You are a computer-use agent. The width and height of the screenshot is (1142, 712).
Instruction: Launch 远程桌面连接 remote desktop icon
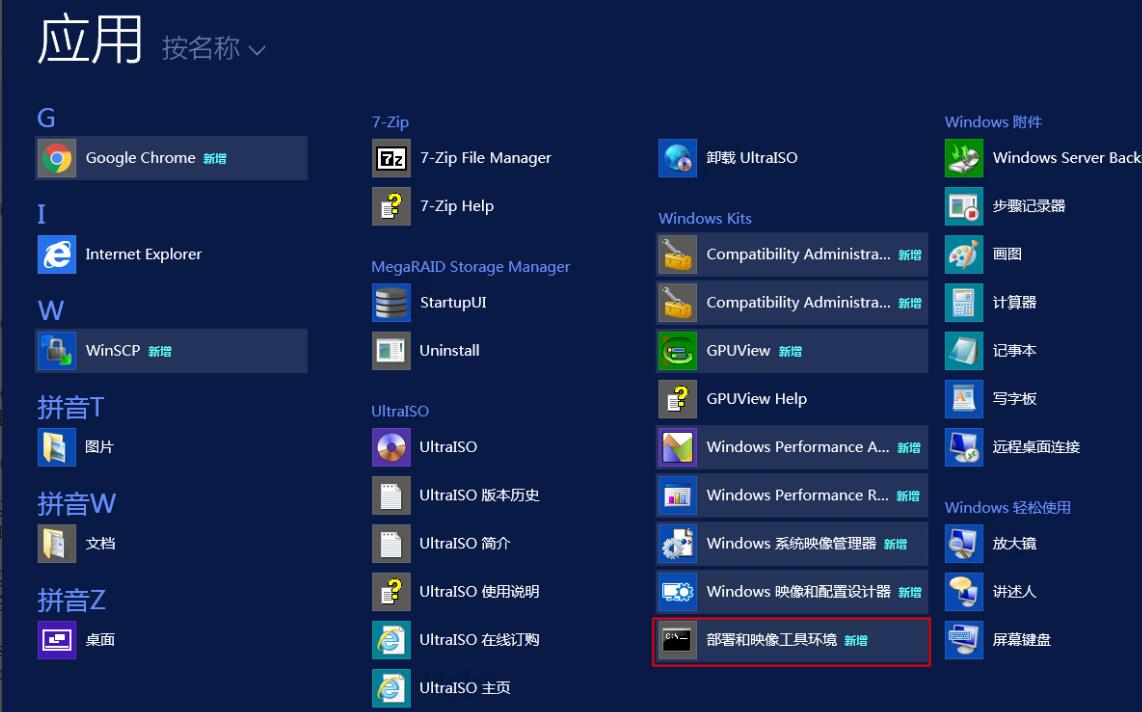click(x=964, y=447)
